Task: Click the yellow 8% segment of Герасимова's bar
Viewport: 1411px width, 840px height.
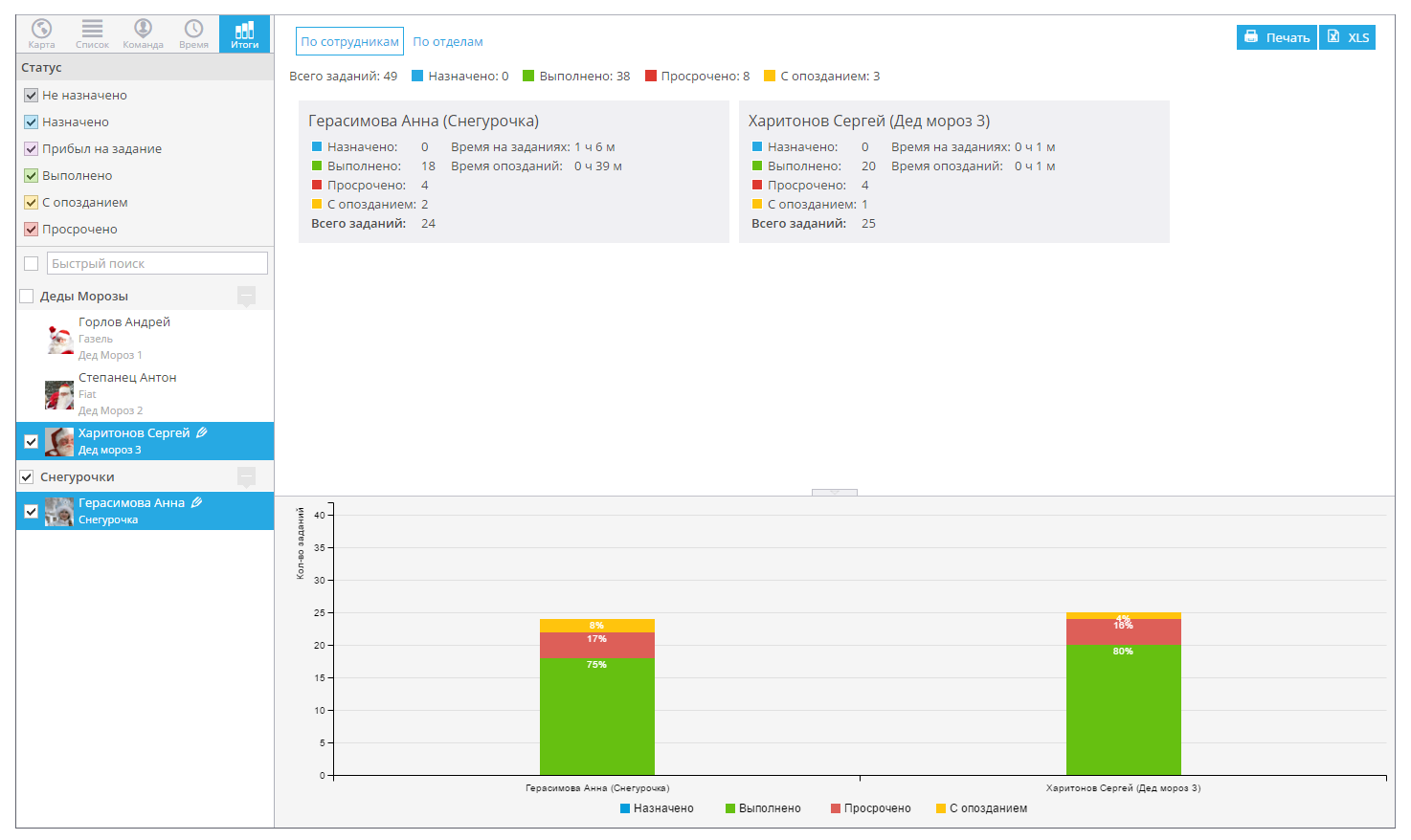Action: coord(597,626)
